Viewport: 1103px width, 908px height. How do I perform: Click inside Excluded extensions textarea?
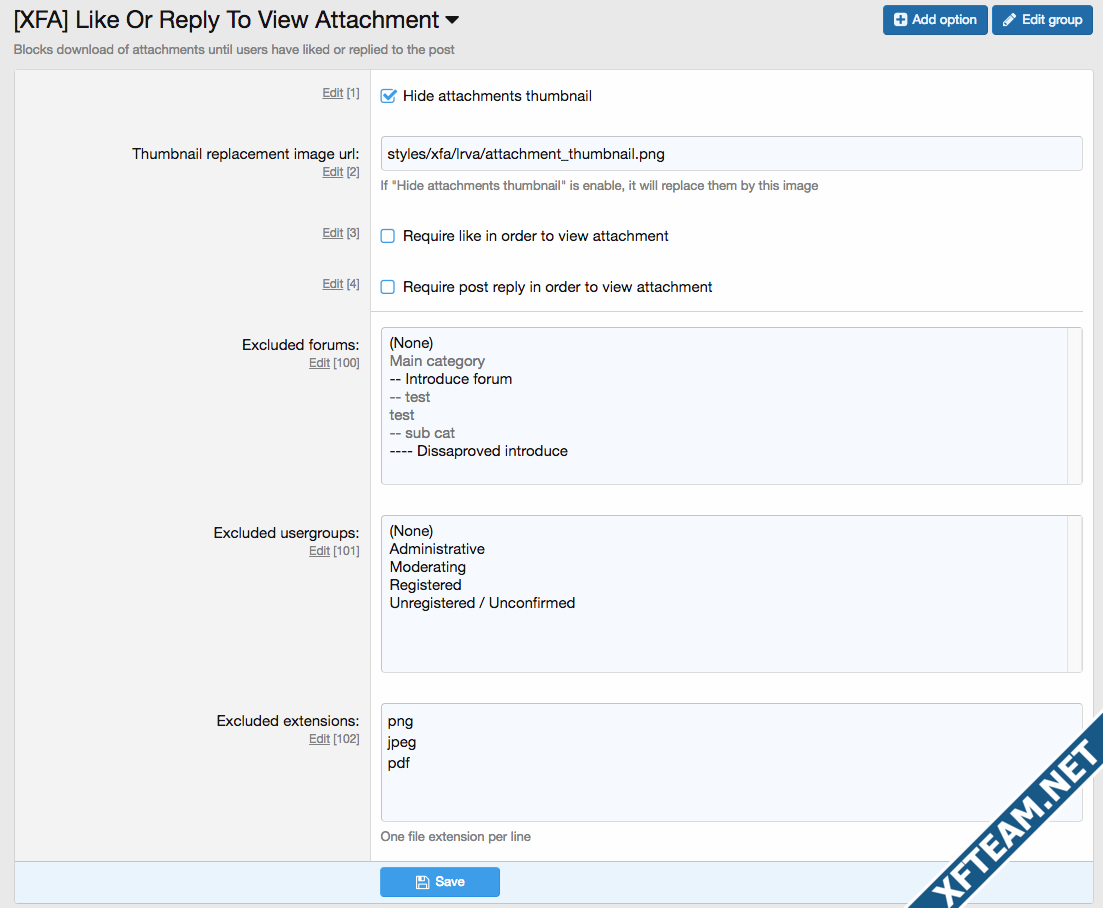point(731,762)
